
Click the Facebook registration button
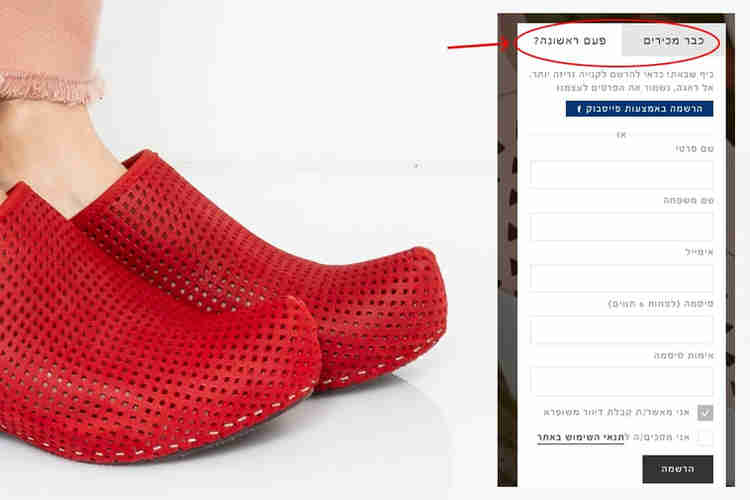pyautogui.click(x=640, y=109)
